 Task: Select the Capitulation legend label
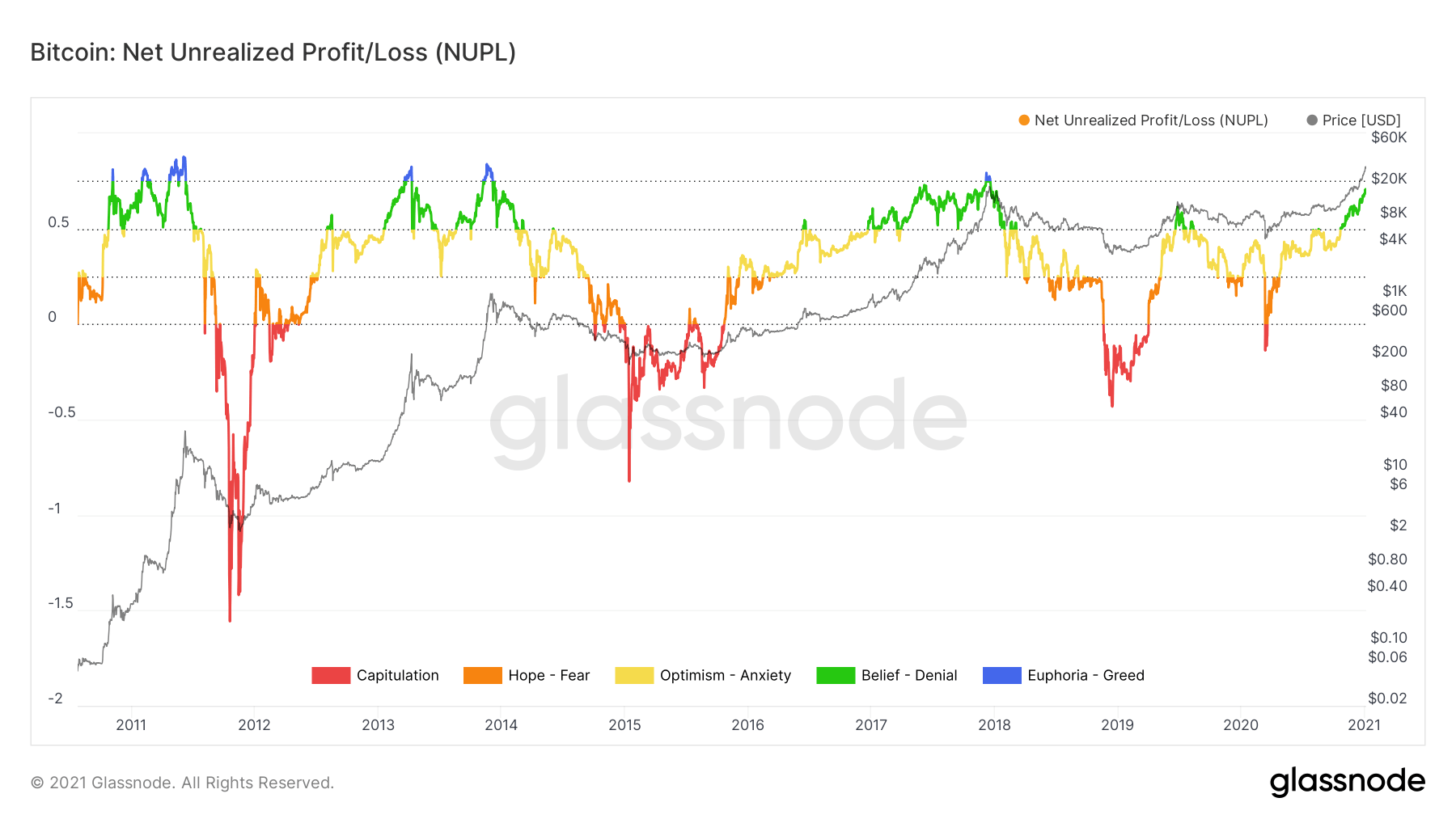coord(398,675)
